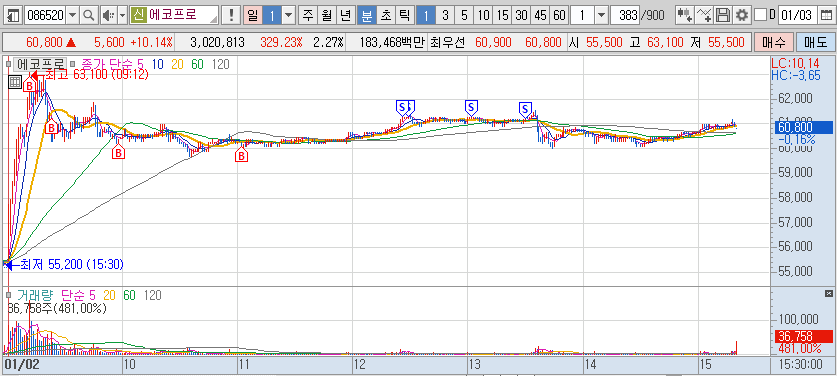
Task: Click the line indicator add icon
Action: click(x=705, y=15)
